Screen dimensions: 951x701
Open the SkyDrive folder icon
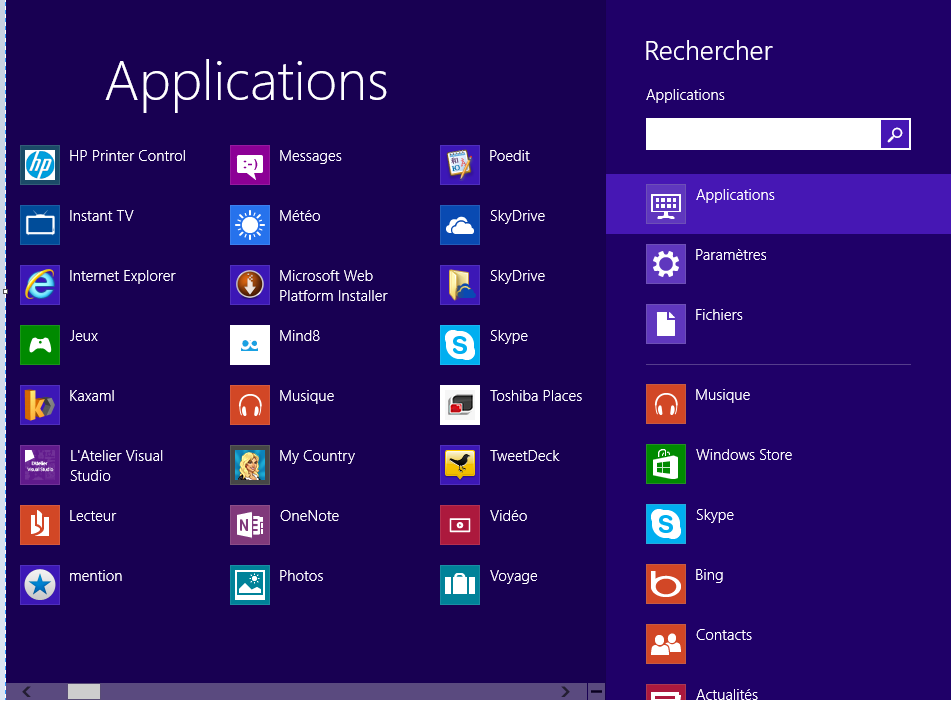coord(460,285)
